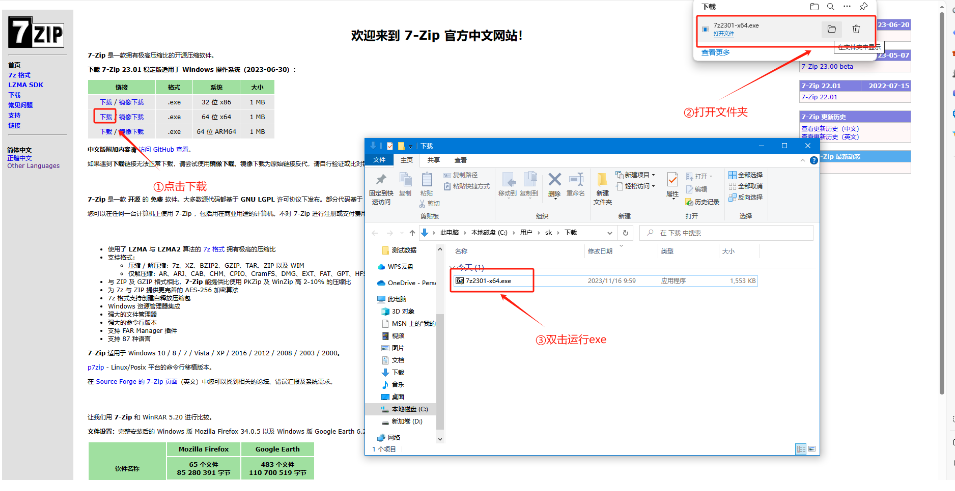Open the 轻松访问 dropdown
The image size is (955, 491).
635,186
